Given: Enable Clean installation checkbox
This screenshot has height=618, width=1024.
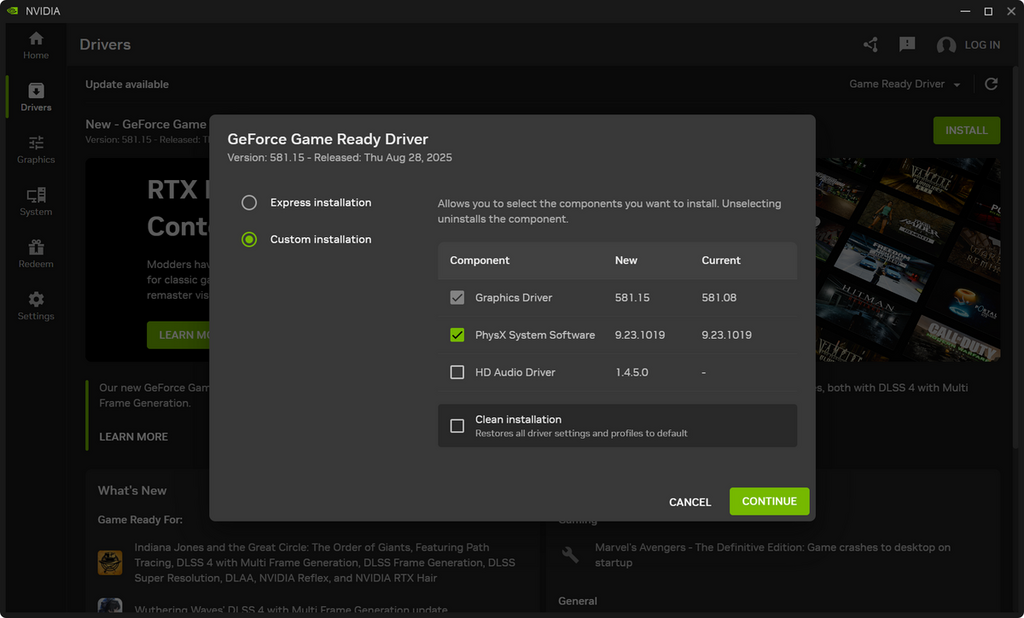Looking at the screenshot, I should pos(457,426).
